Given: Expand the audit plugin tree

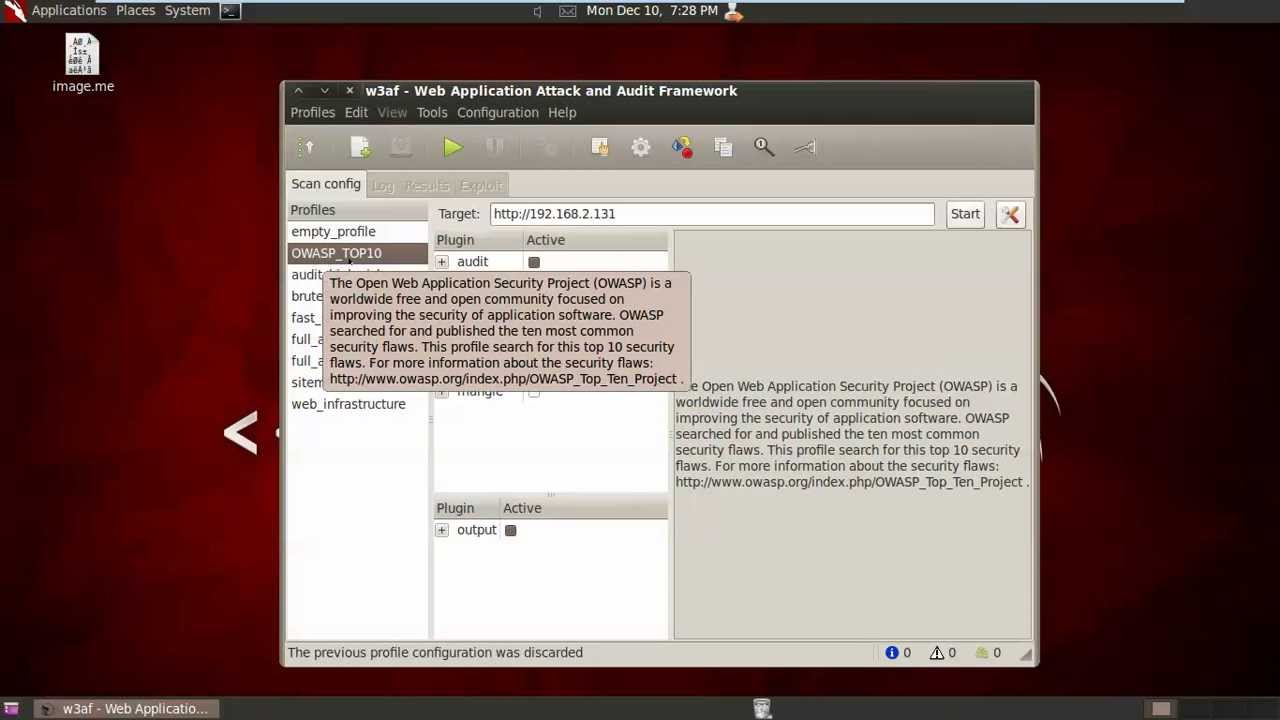Looking at the screenshot, I should pos(442,262).
